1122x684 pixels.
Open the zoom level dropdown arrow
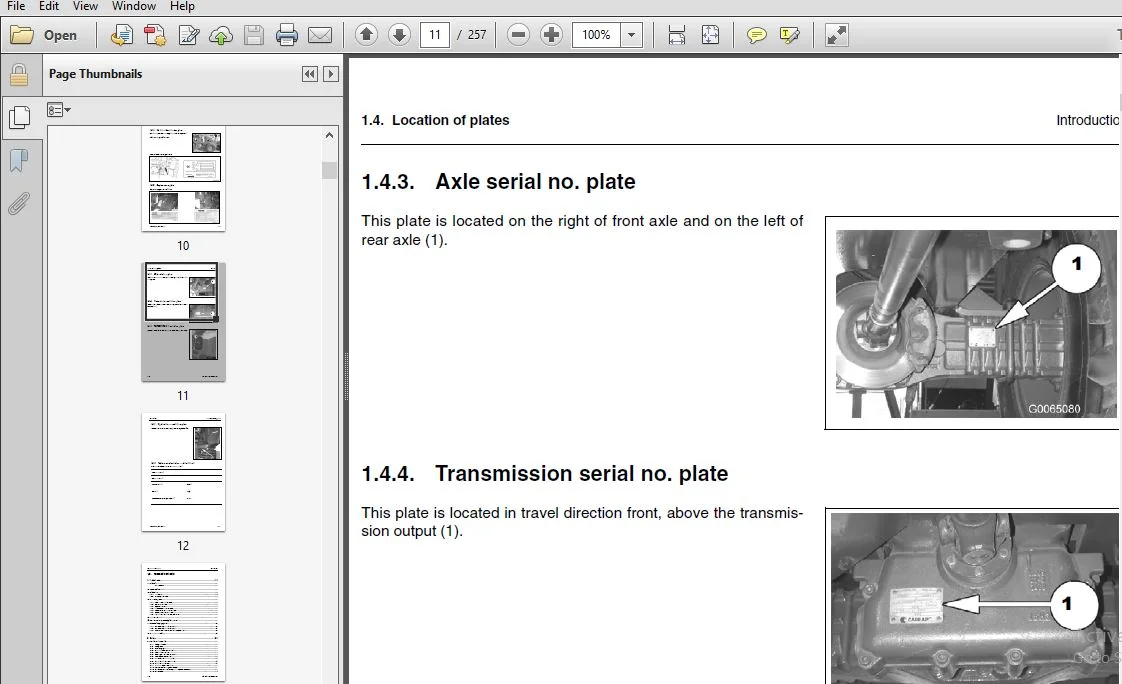(631, 34)
